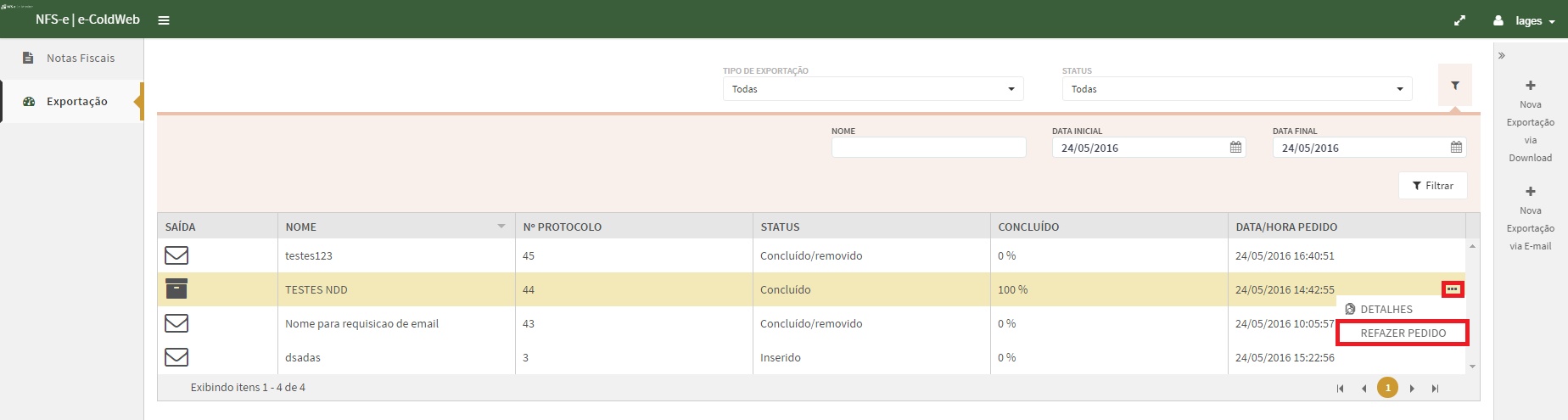Open the Nome column sort arrow

click(501, 227)
